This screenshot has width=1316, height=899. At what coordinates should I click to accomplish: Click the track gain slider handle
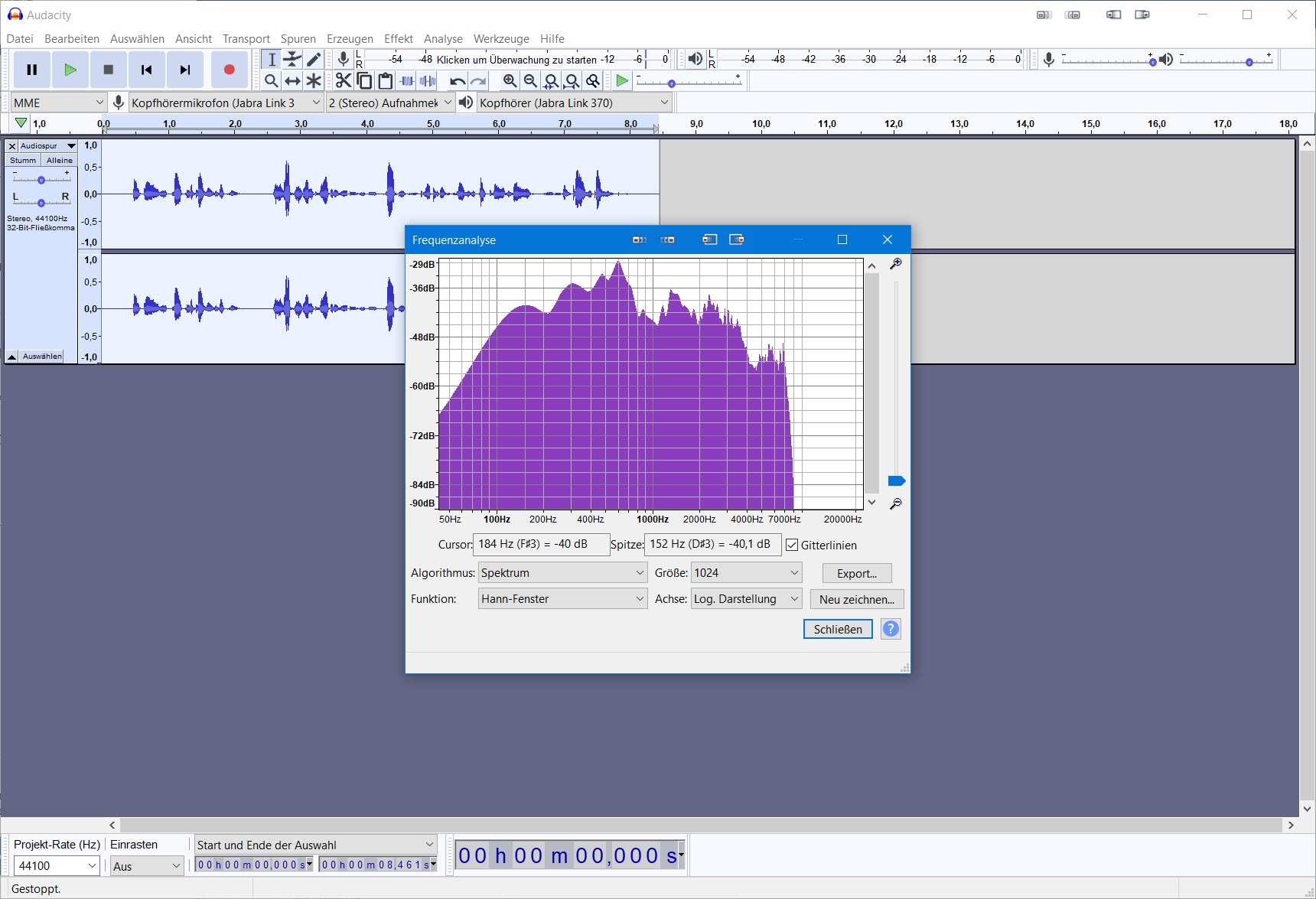point(41,180)
